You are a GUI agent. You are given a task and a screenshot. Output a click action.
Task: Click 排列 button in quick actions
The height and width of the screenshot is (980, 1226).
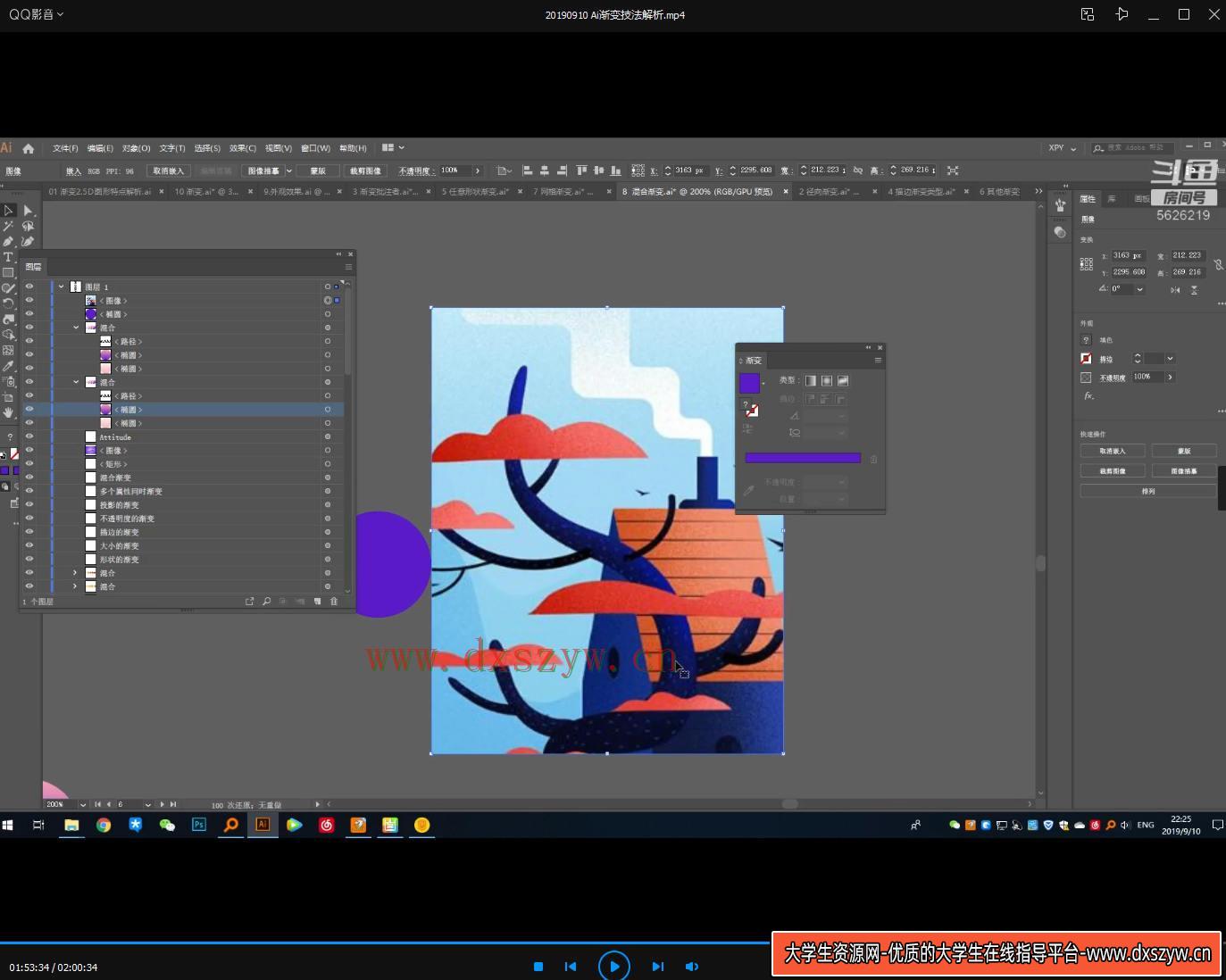tap(1148, 491)
